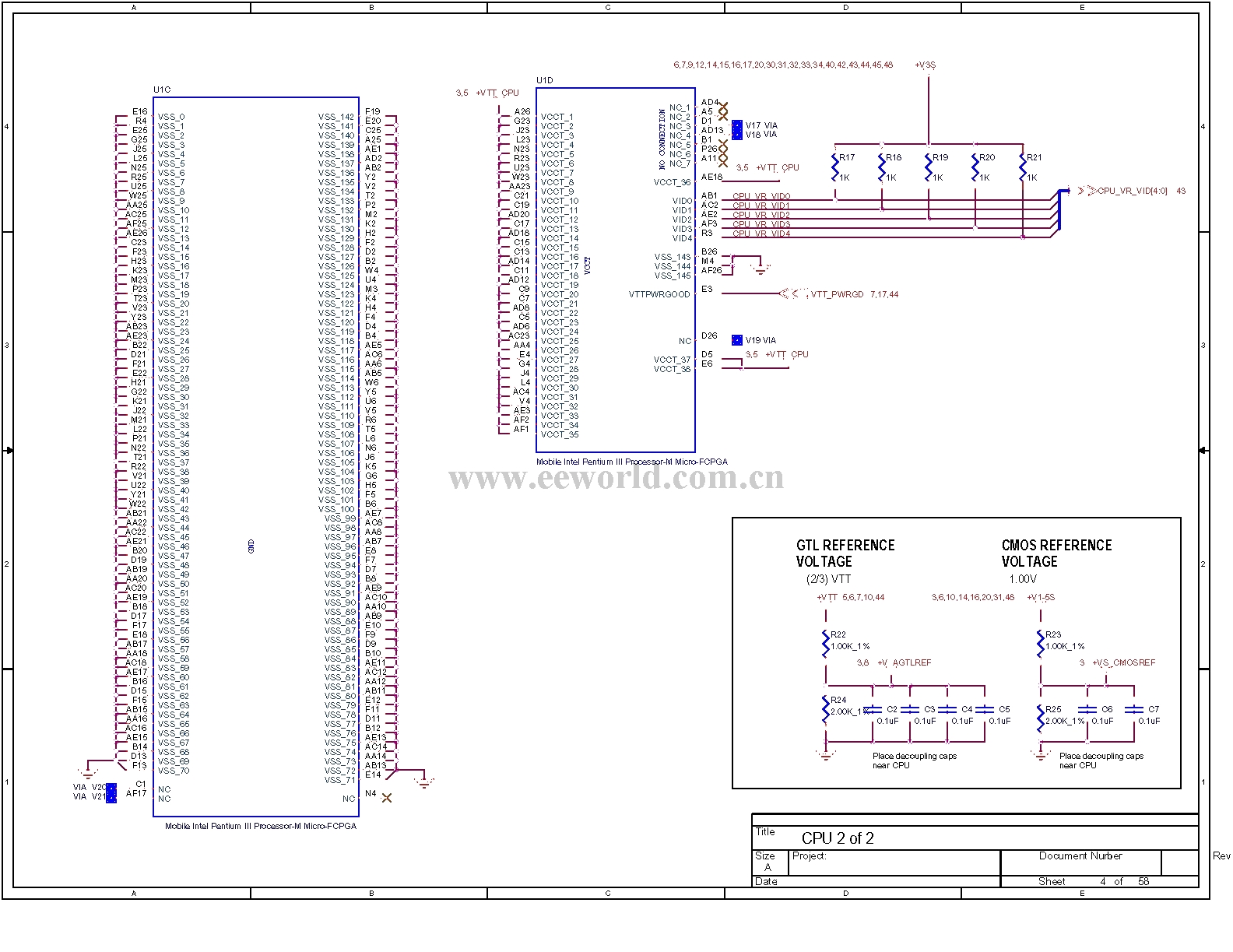Click ground symbol below resistor R25
Viewport: 1233px width, 952px height.
pyautogui.click(x=1041, y=754)
